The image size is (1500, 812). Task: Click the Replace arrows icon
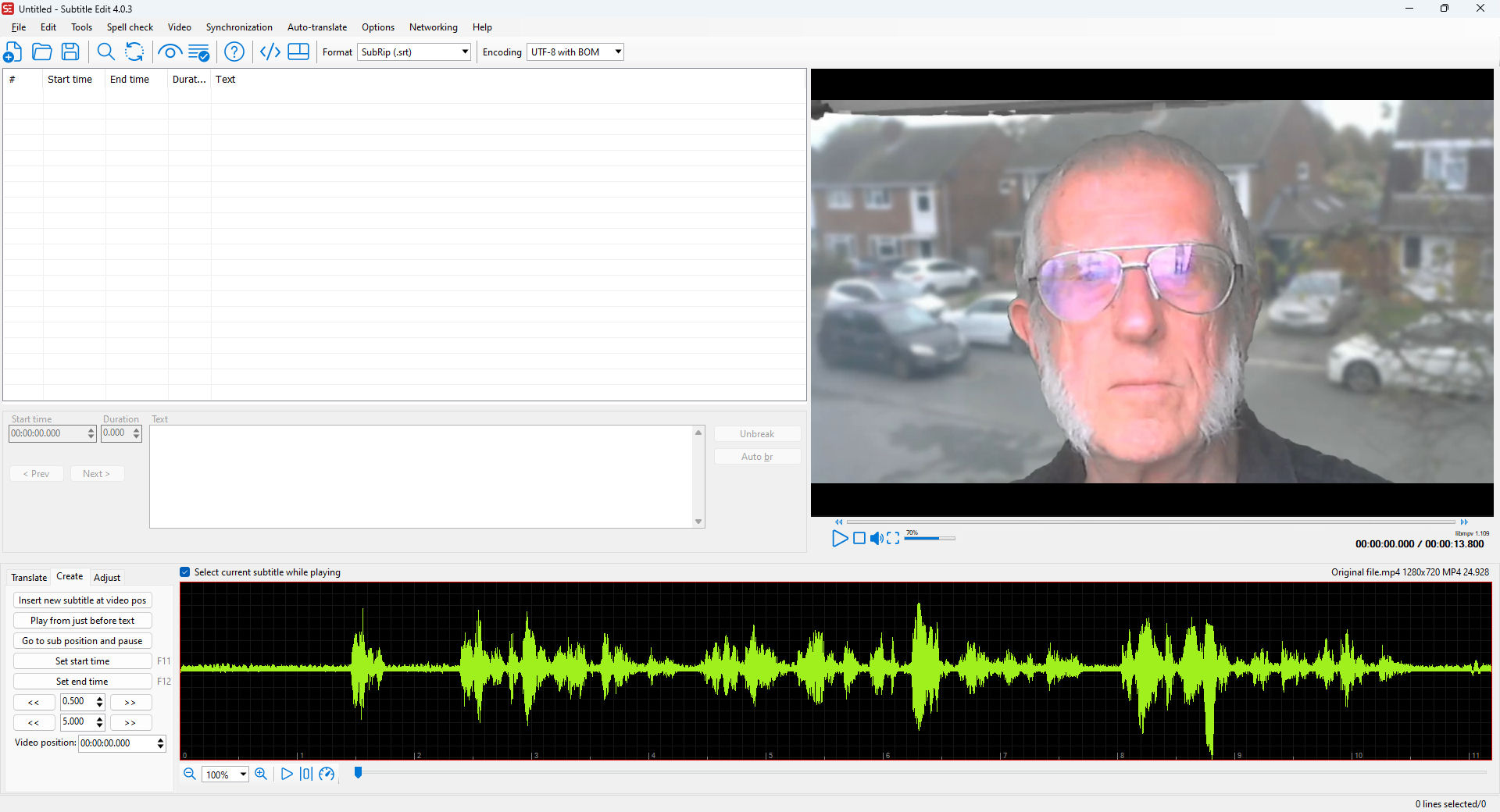[134, 52]
